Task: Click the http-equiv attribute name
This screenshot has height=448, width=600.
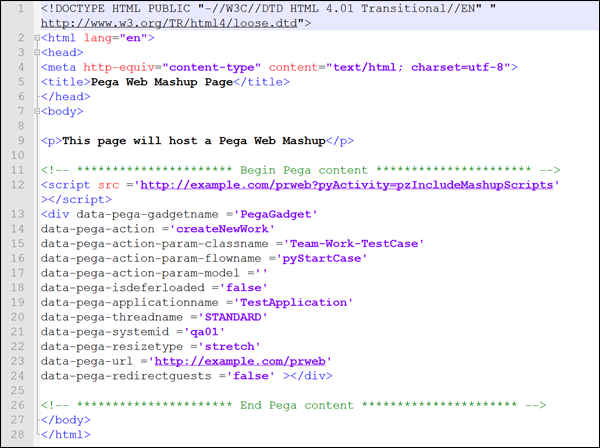Action: pyautogui.click(x=119, y=67)
